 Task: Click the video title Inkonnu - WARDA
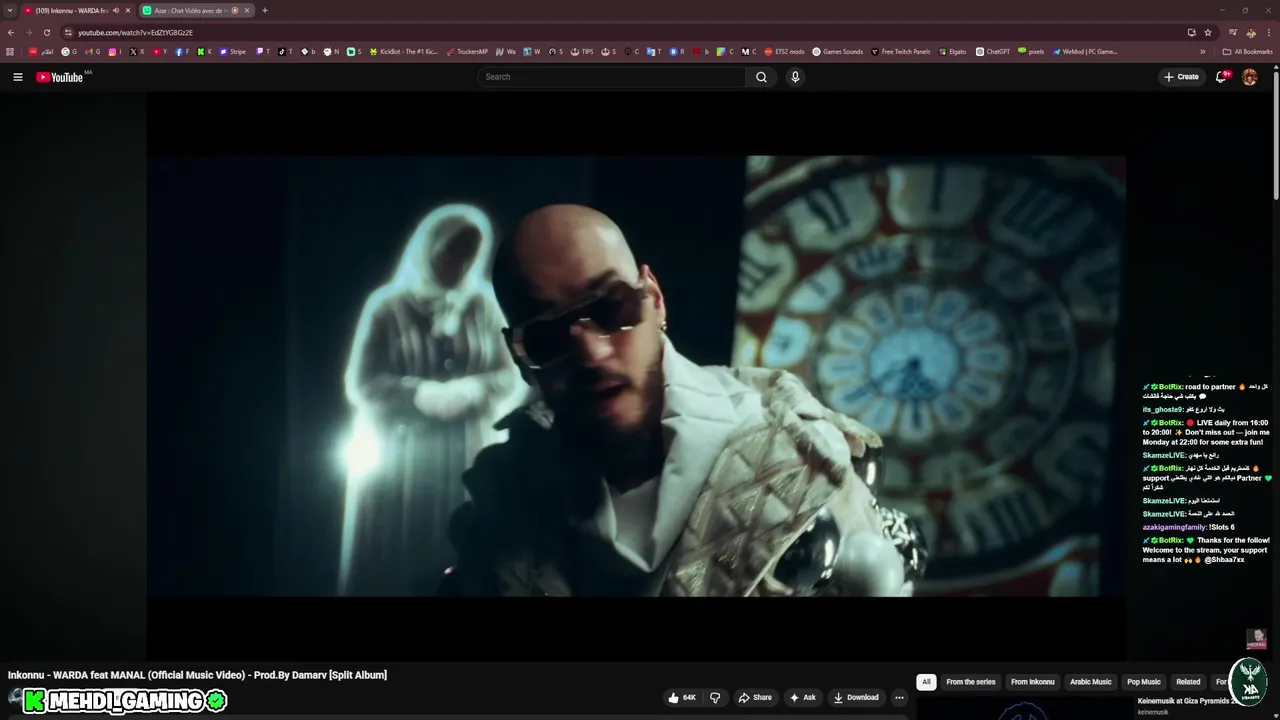point(197,675)
